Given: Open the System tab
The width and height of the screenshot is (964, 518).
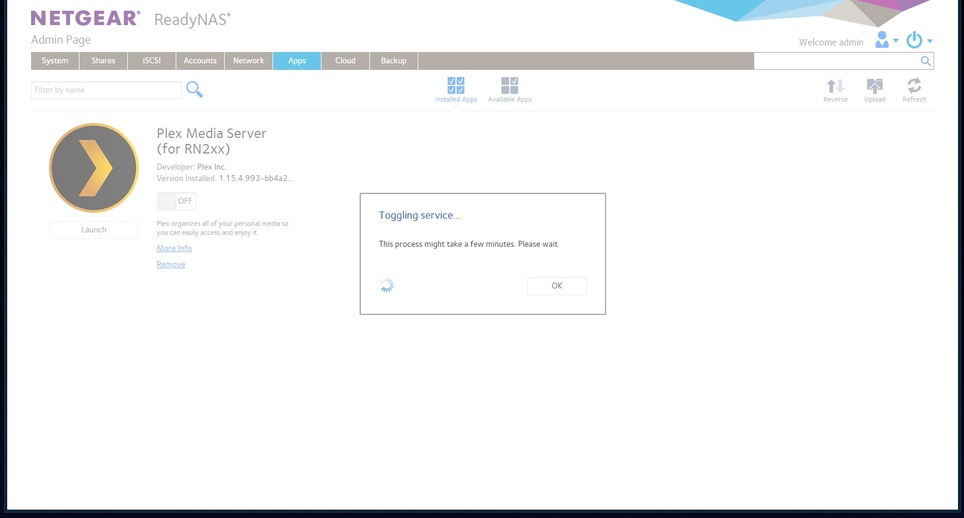Looking at the screenshot, I should coord(55,61).
